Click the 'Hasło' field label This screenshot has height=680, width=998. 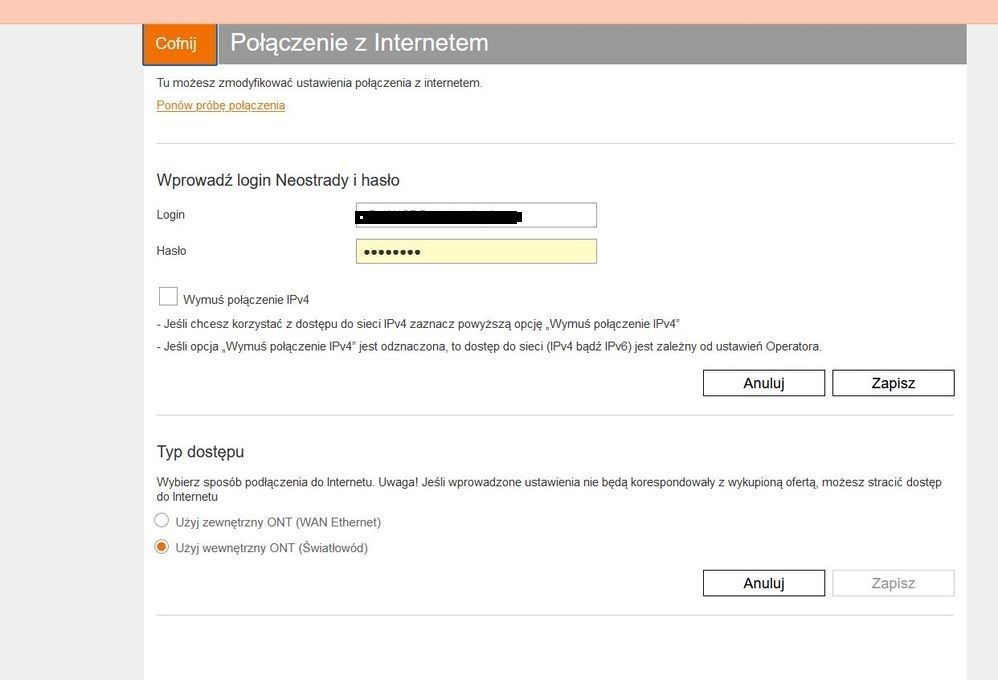(172, 251)
